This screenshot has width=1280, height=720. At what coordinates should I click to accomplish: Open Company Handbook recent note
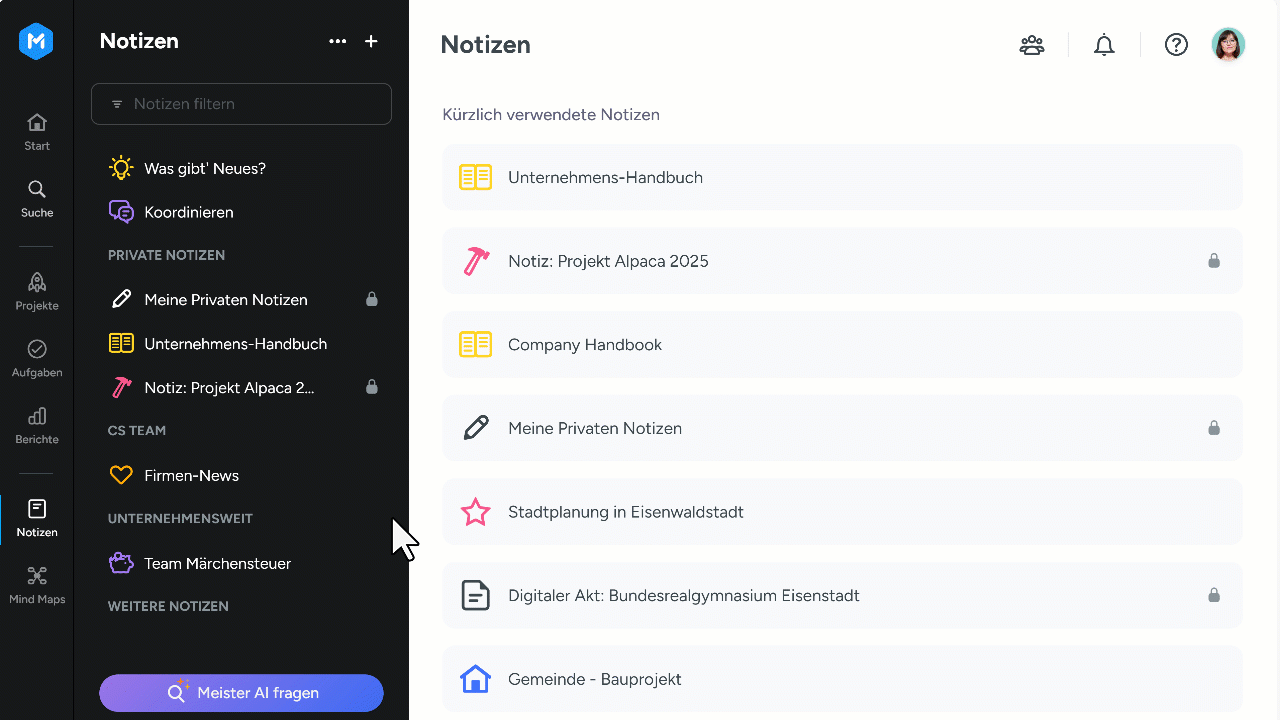842,344
